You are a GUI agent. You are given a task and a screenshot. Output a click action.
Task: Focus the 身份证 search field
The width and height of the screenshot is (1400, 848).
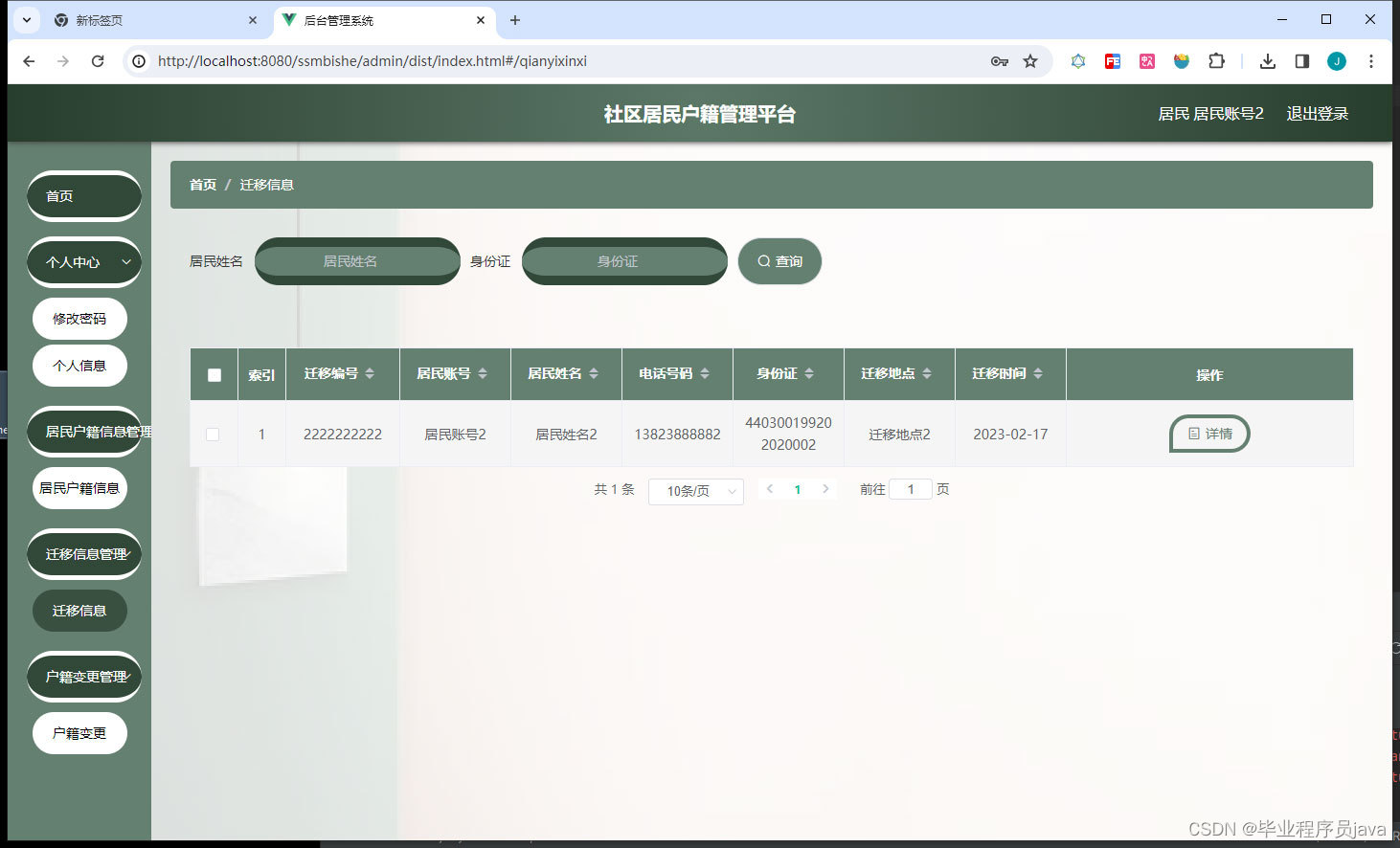[x=624, y=260]
